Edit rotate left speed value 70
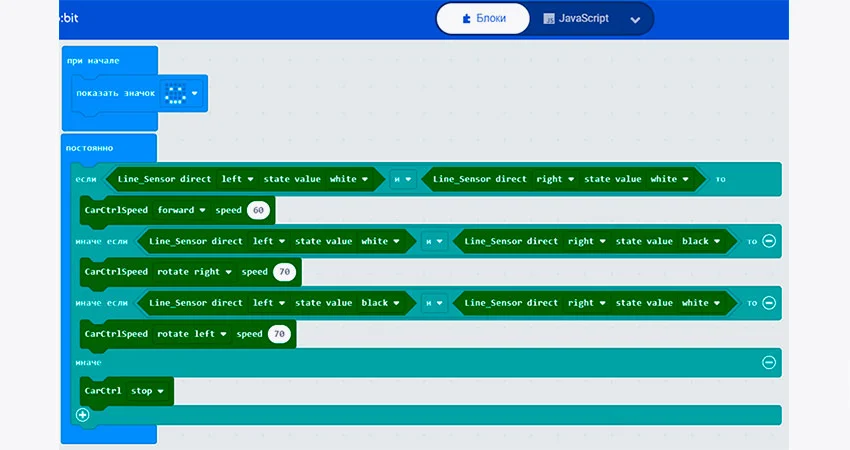850x450 pixels. 279,334
